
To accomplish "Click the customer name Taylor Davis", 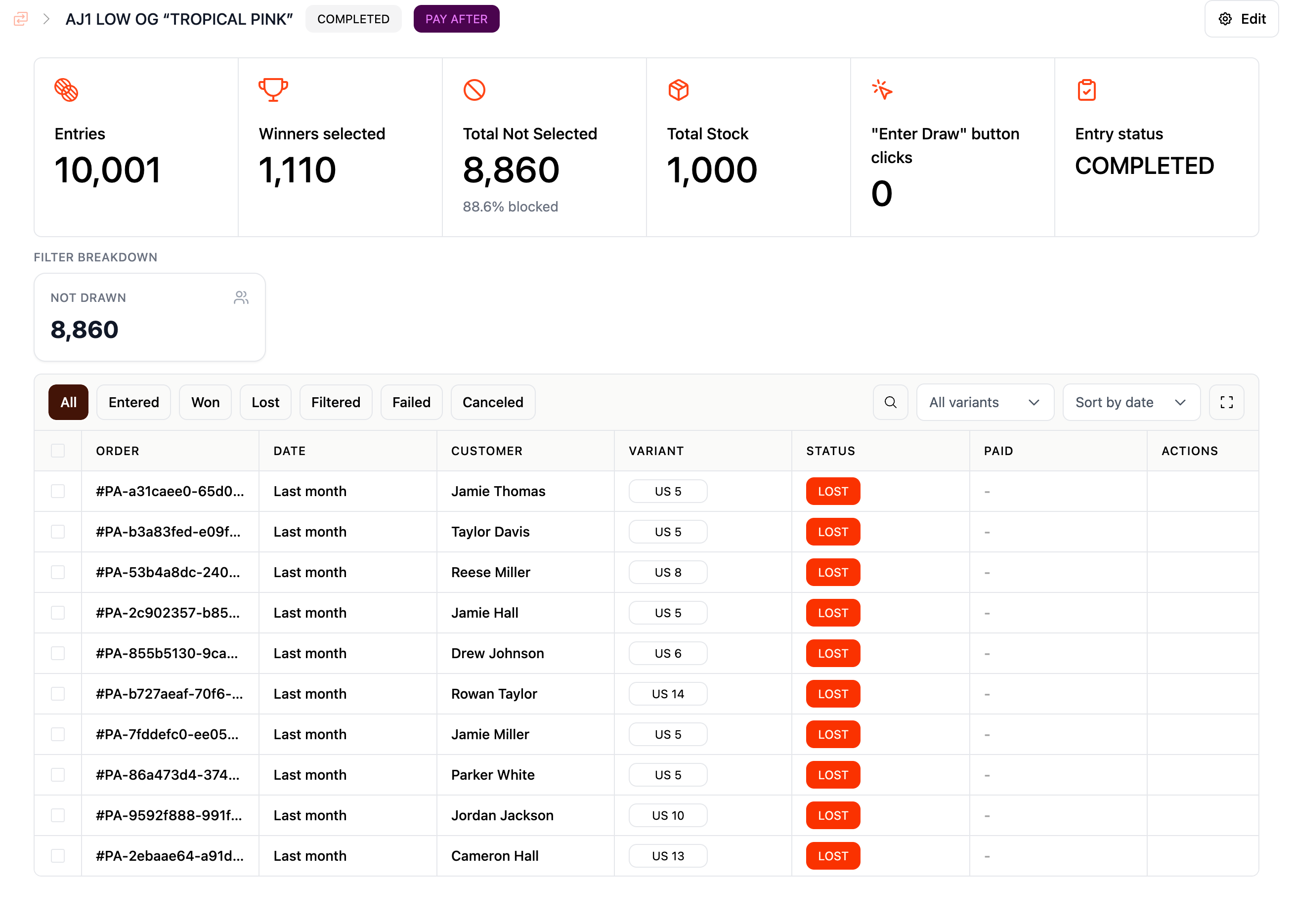I will coord(490,531).
